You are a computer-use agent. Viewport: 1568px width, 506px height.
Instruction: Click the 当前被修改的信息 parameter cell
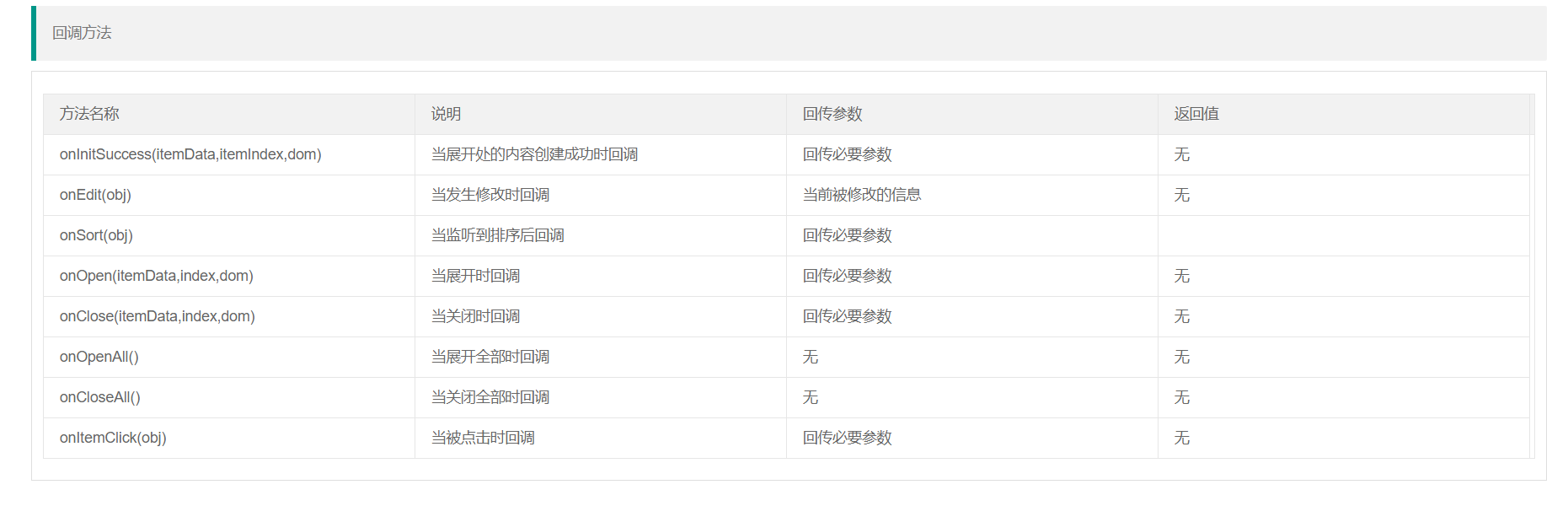862,195
